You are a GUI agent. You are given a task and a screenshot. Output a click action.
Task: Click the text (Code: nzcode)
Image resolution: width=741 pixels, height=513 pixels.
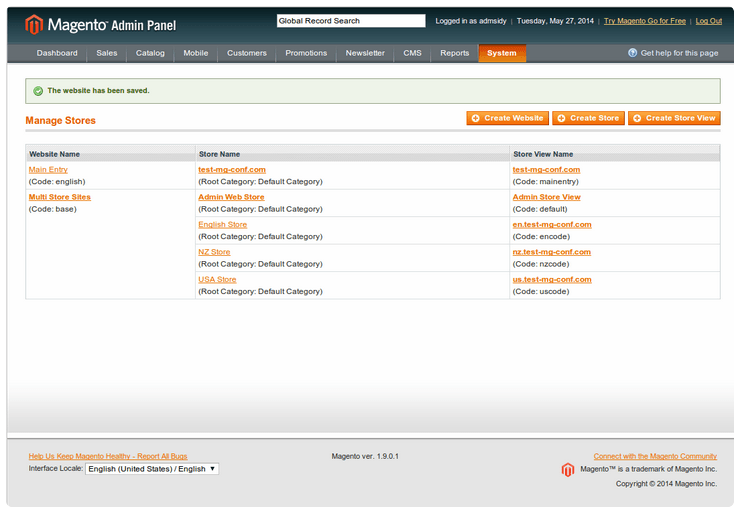click(541, 264)
